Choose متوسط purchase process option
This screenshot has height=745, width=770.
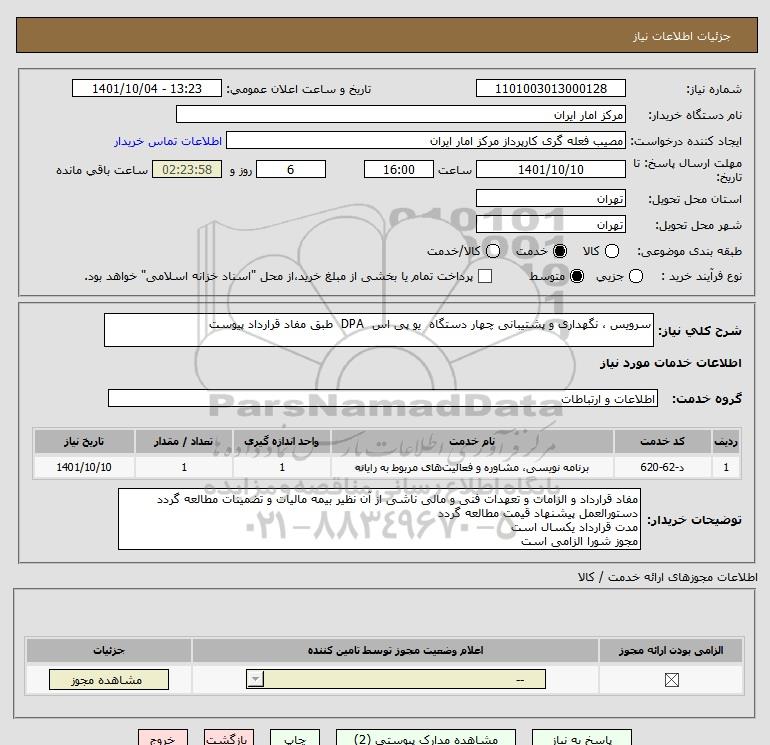(577, 276)
